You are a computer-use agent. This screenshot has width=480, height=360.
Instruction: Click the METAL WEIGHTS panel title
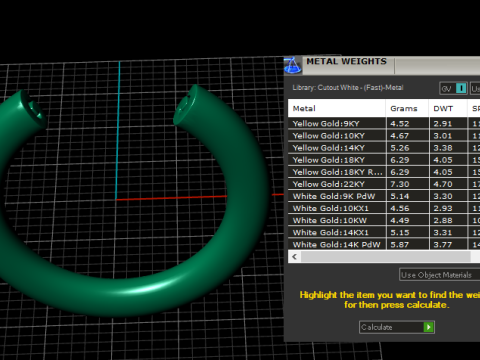click(346, 61)
